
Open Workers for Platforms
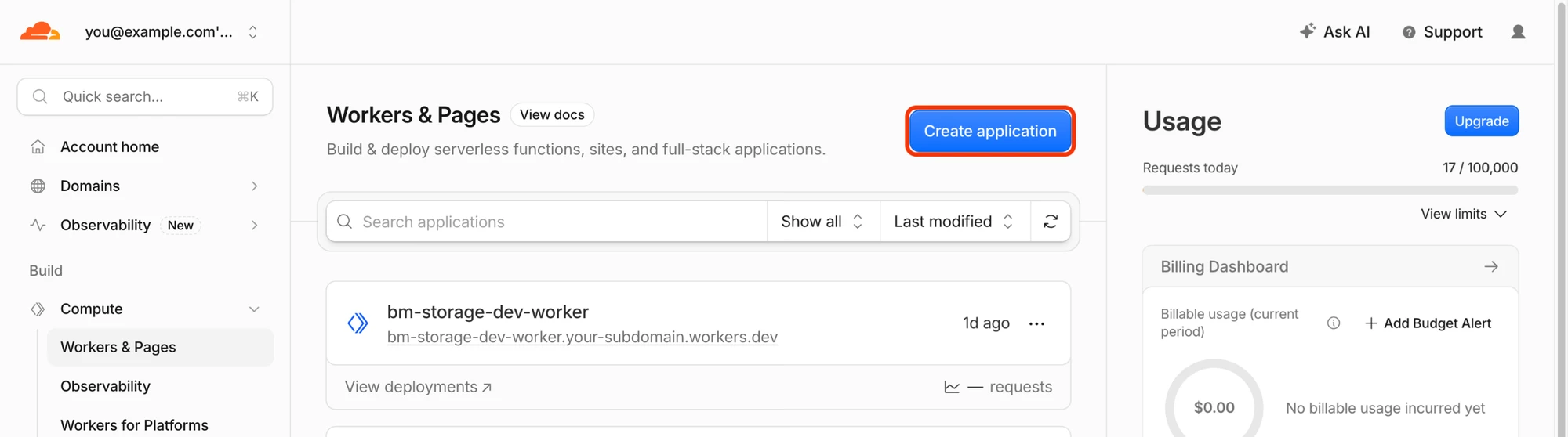134,425
